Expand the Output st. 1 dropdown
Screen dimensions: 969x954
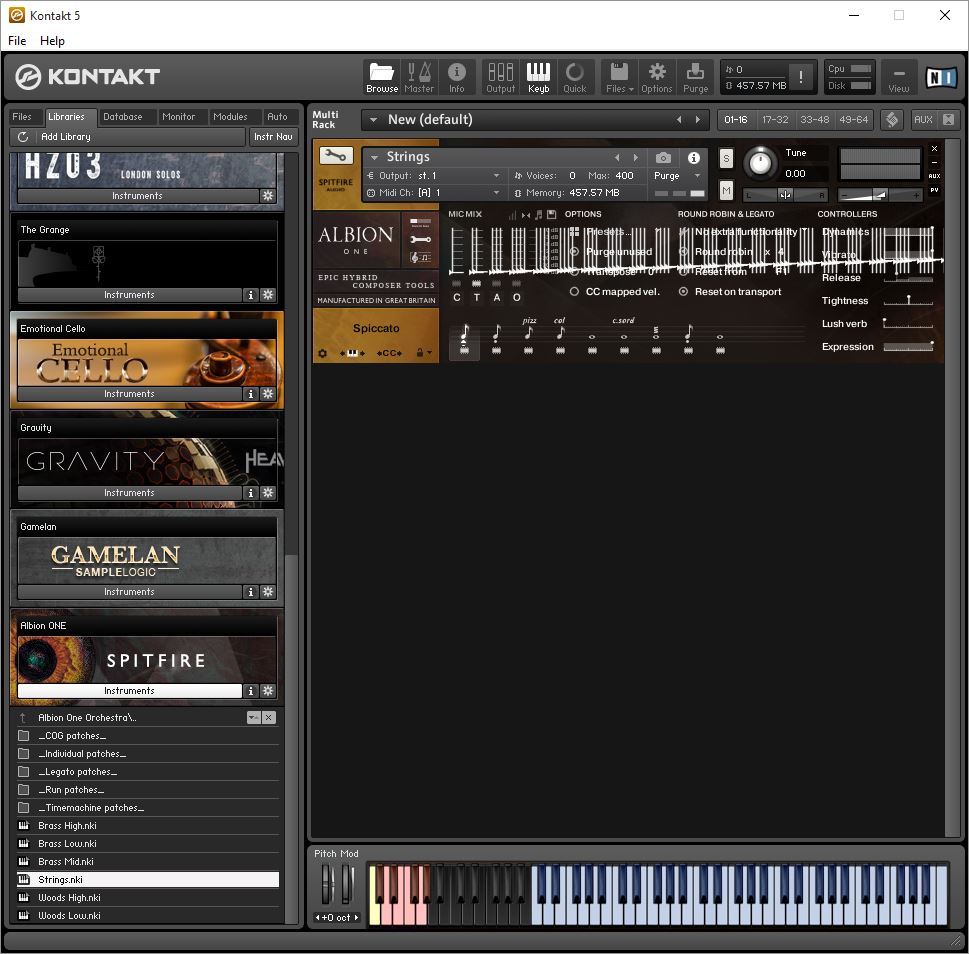coord(496,175)
